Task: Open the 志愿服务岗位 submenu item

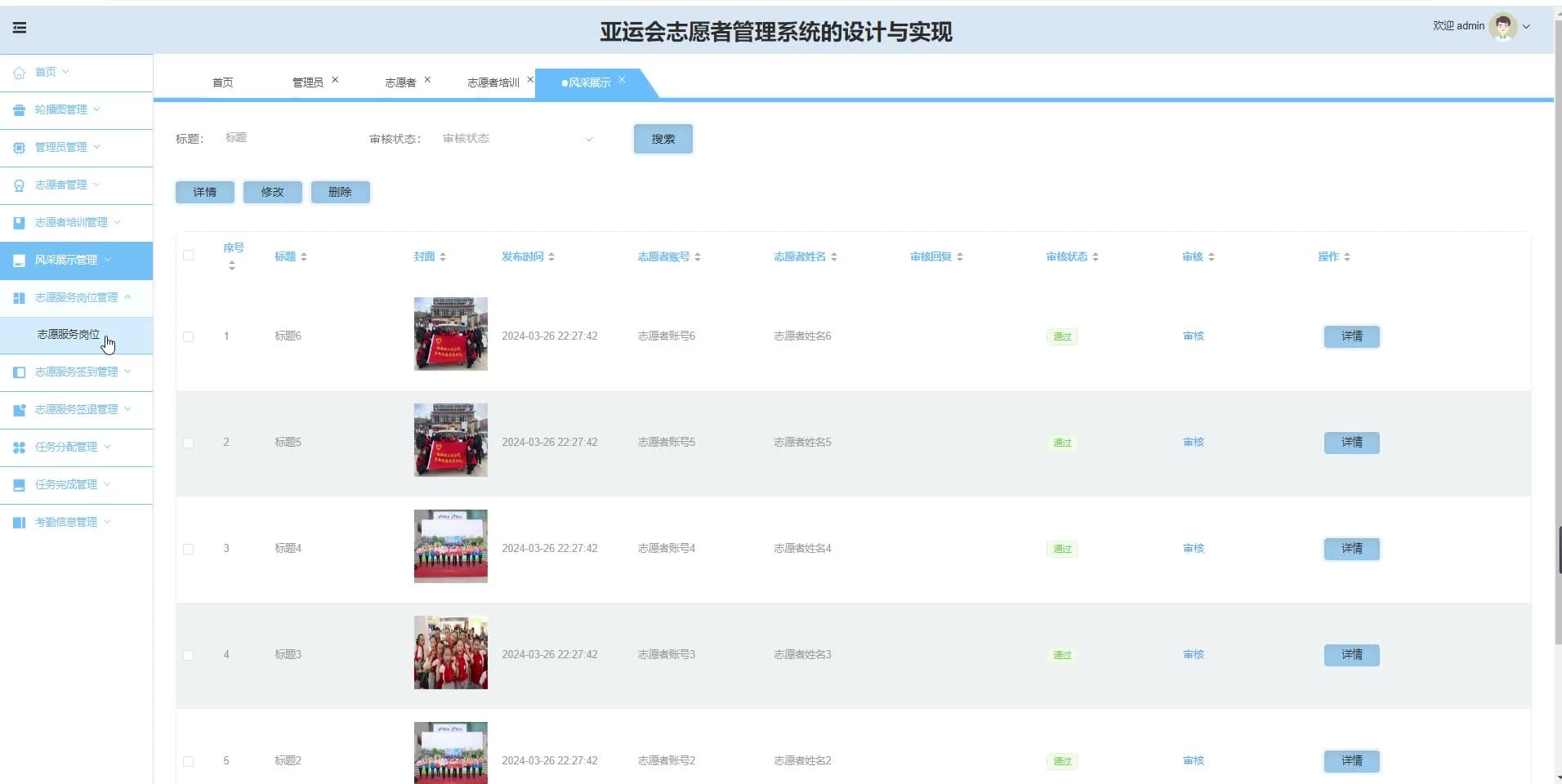Action: click(x=69, y=335)
